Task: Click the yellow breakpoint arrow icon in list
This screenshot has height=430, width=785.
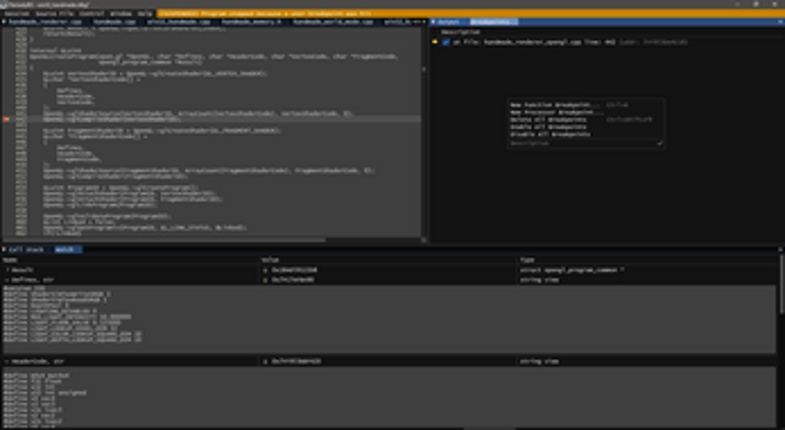Action: coord(436,42)
